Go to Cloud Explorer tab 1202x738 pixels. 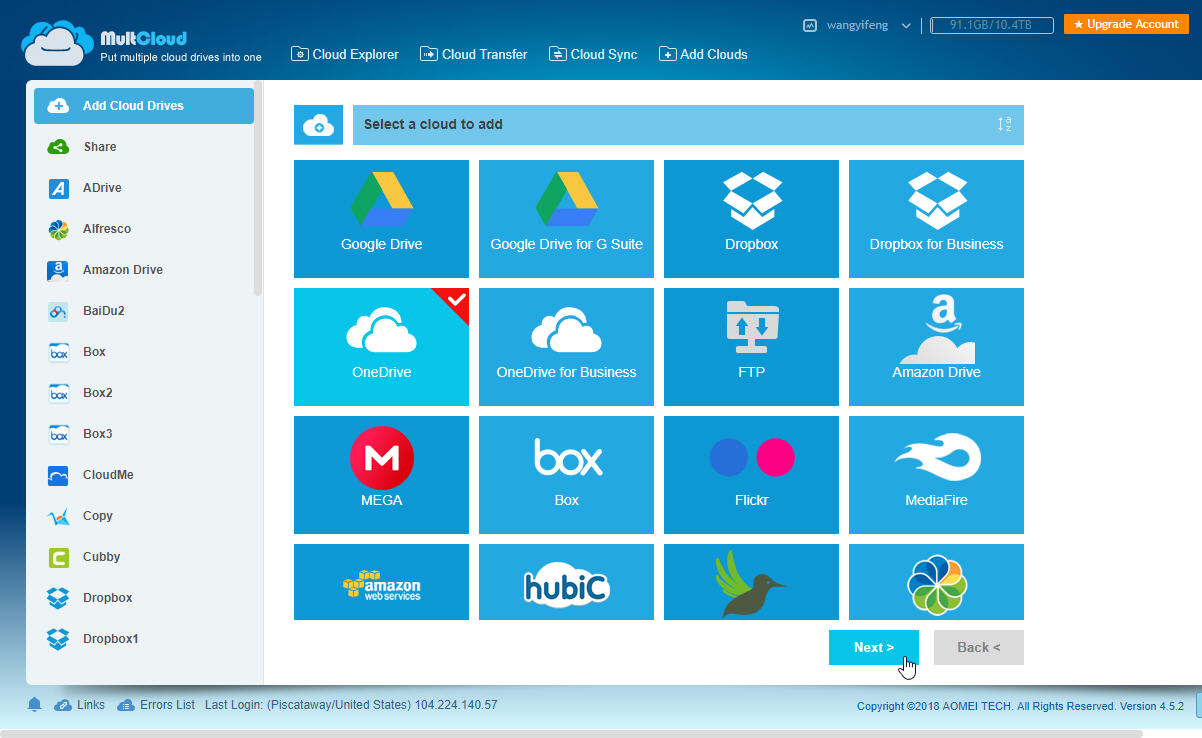(345, 54)
